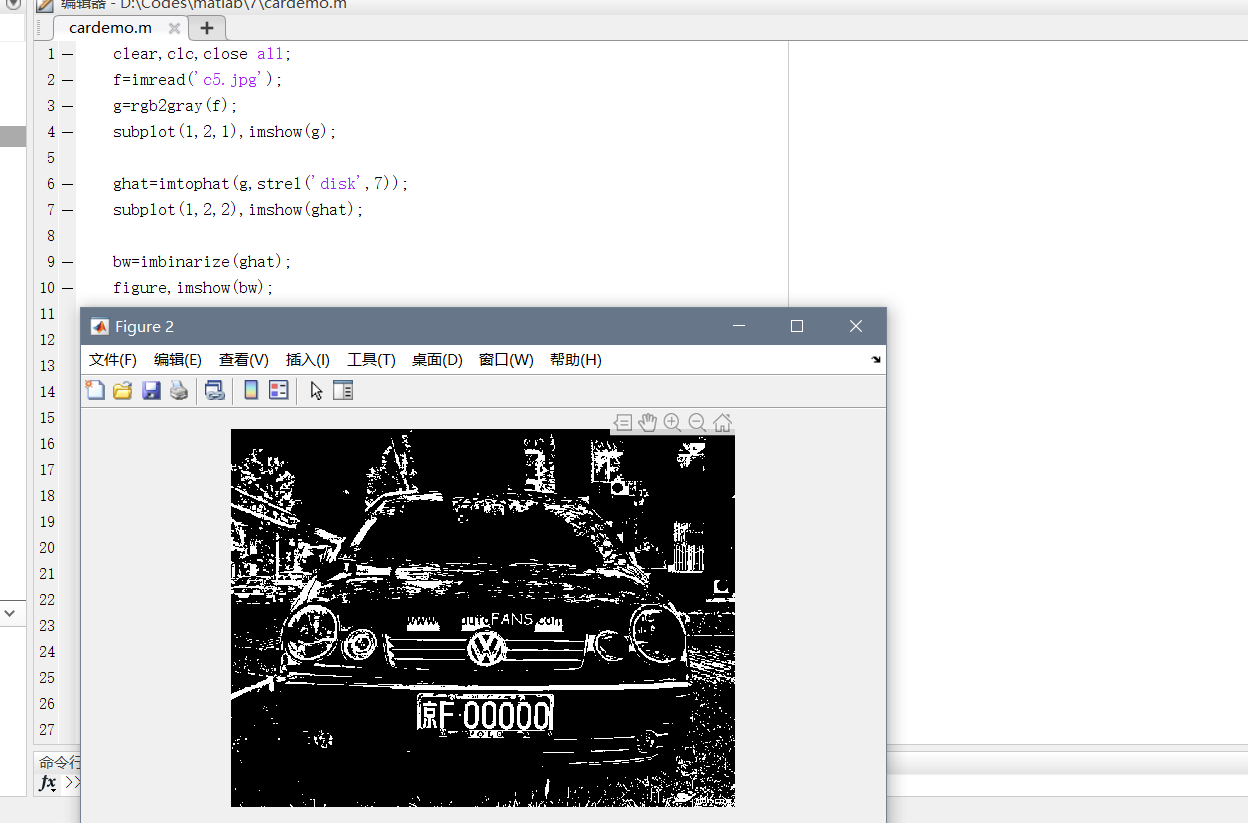Set breakpoint dash on line 3
Viewport: 1248px width, 823px height.
pyautogui.click(x=67, y=106)
